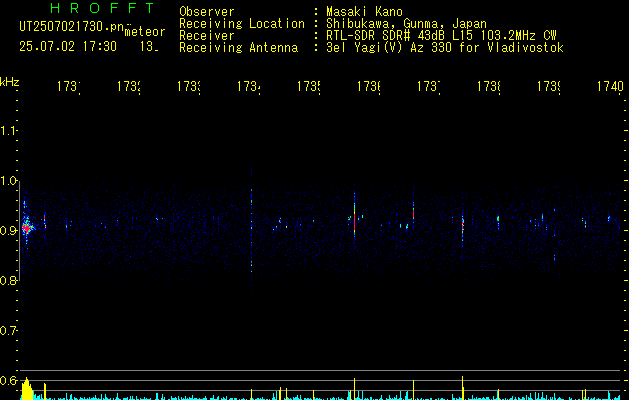This screenshot has height=400, width=629.
Task: Click the 'Receiving Location' label
Action: (x=242, y=24)
